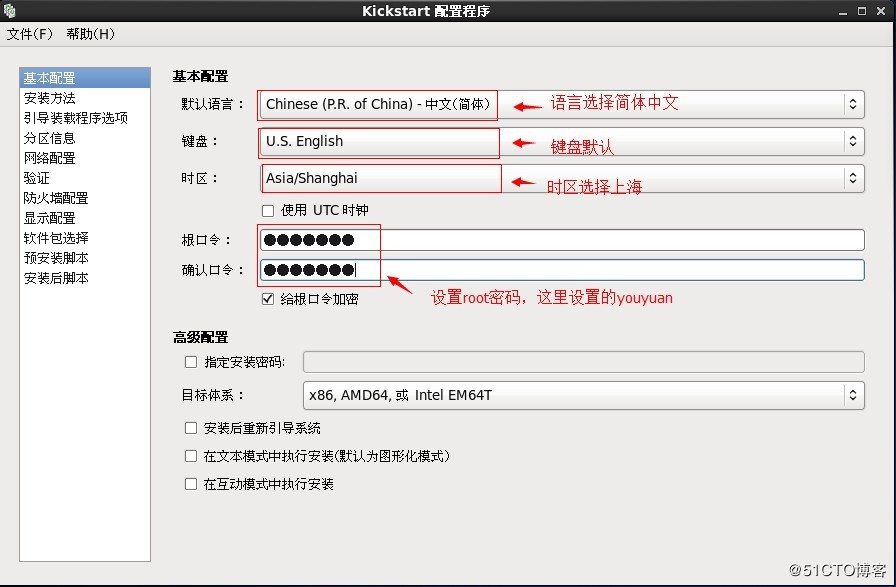Open 防火墙配置 section
This screenshot has width=896, height=587.
(x=85, y=198)
